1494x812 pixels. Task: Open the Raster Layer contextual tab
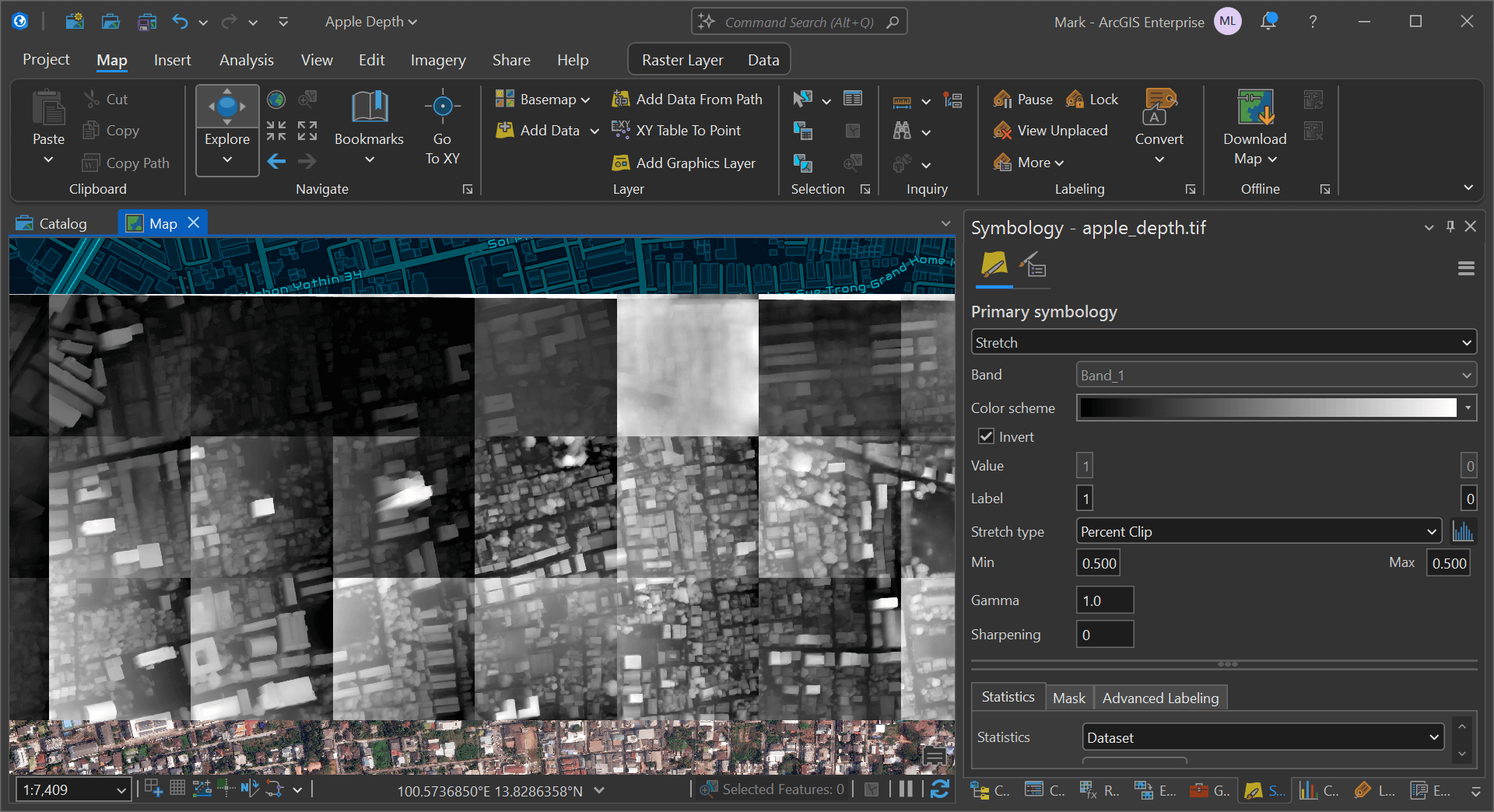682,60
